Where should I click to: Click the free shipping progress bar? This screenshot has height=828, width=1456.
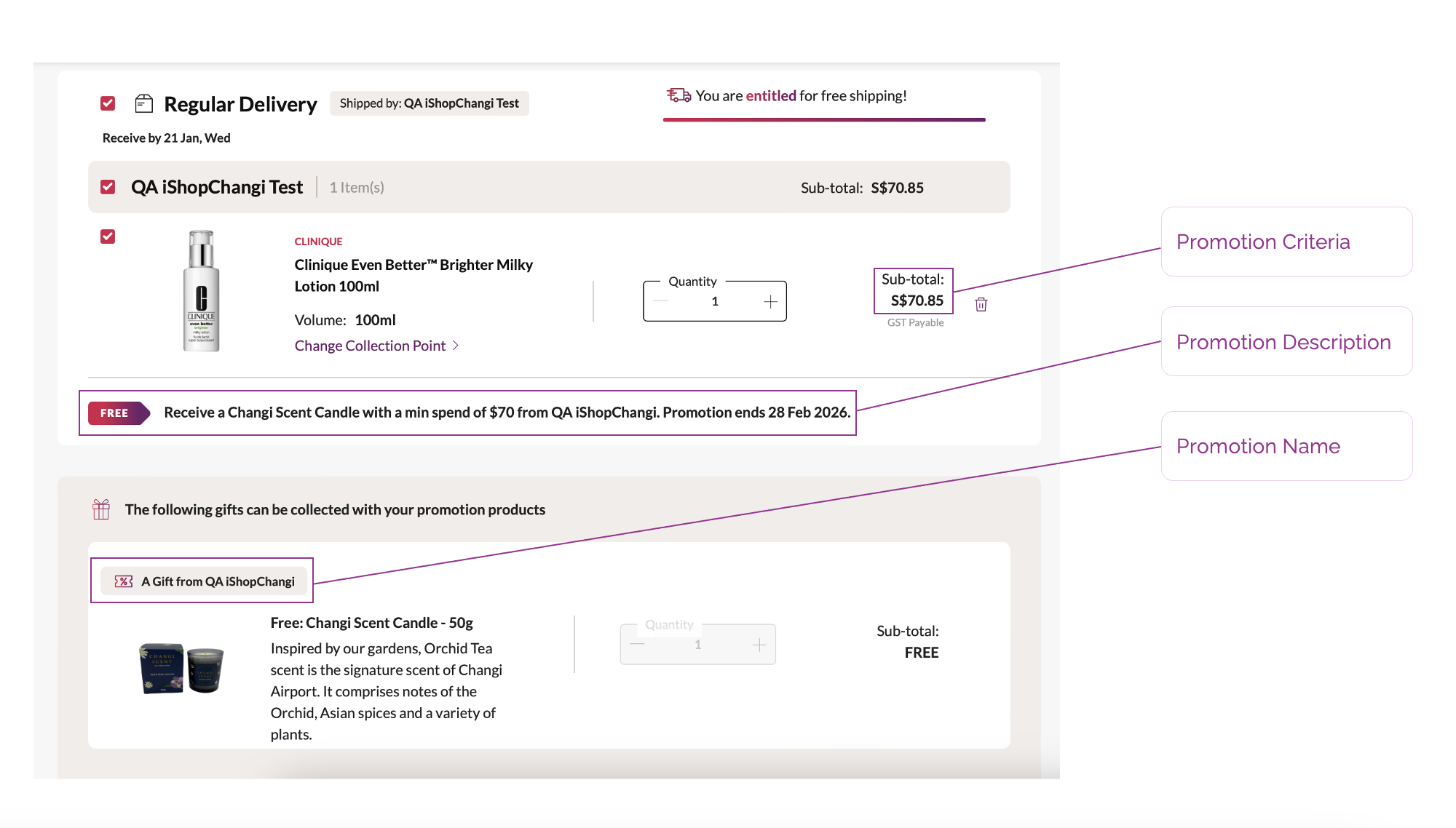pyautogui.click(x=824, y=119)
